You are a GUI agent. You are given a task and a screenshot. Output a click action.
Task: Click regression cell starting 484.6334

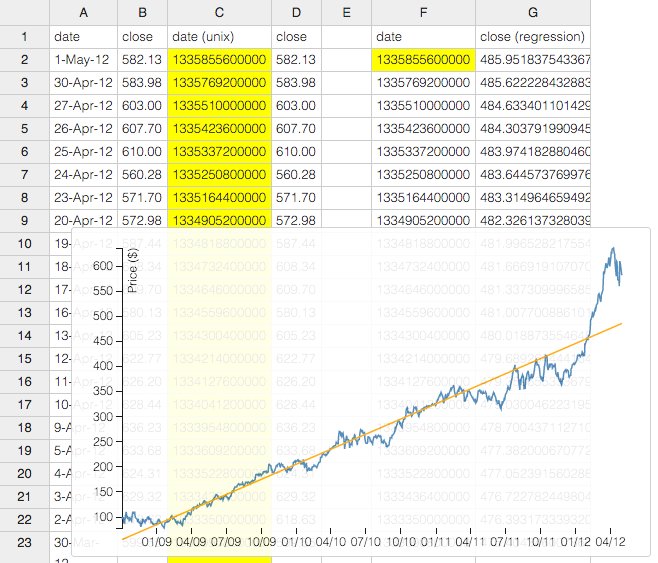tap(533, 106)
